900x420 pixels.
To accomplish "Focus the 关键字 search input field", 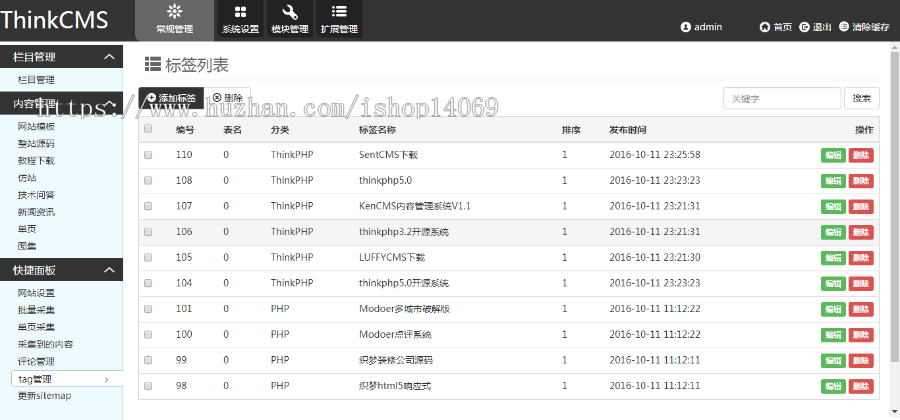I will click(x=782, y=98).
